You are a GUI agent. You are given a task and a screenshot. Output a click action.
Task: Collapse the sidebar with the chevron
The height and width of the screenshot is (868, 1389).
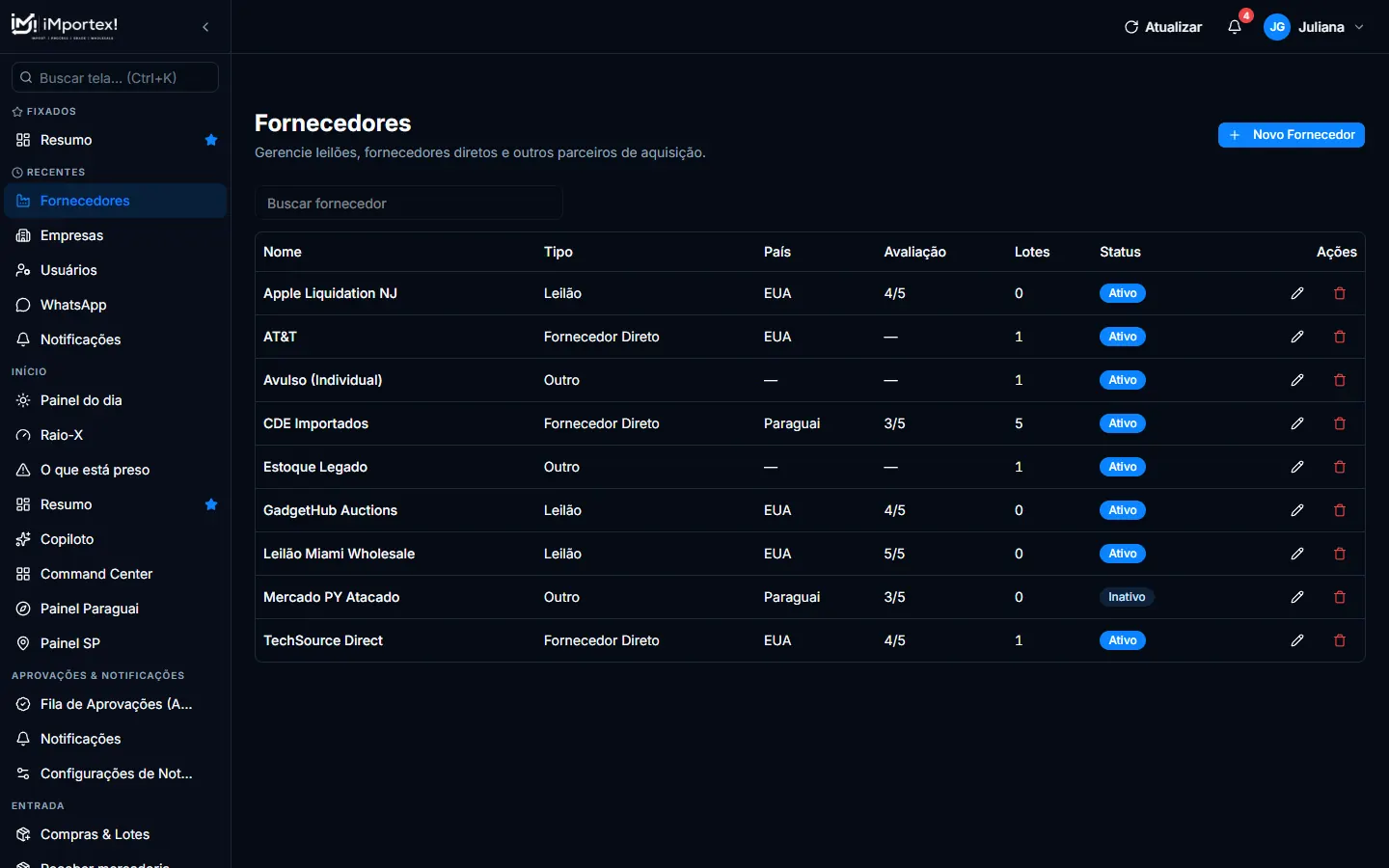point(205,27)
